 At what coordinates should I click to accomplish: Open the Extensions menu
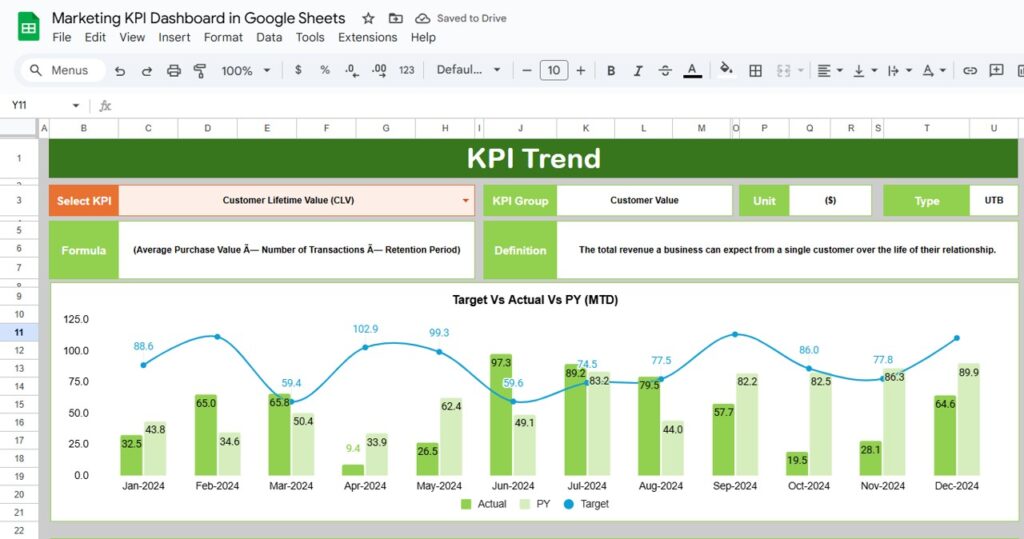[368, 37]
